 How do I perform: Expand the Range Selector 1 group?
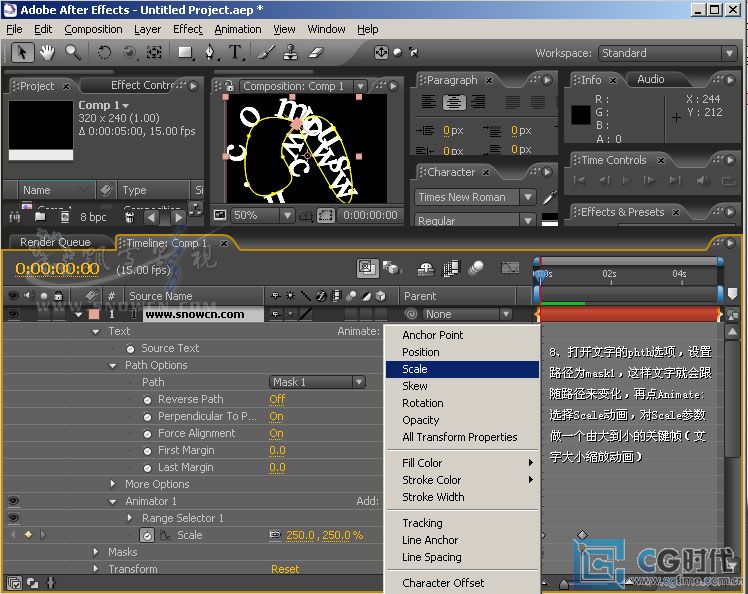point(129,518)
